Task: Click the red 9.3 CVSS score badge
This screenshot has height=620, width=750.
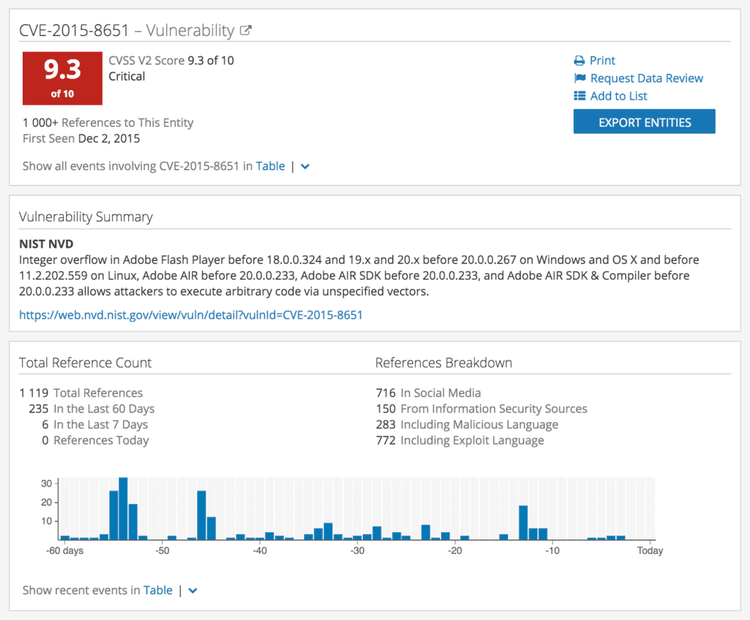Action: click(62, 78)
